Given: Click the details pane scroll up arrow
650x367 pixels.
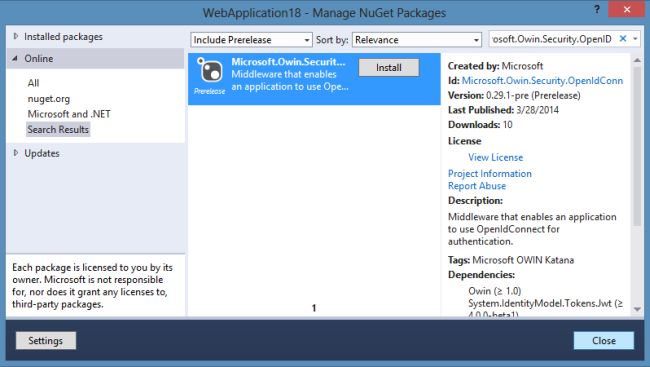Looking at the screenshot, I should click(x=637, y=61).
